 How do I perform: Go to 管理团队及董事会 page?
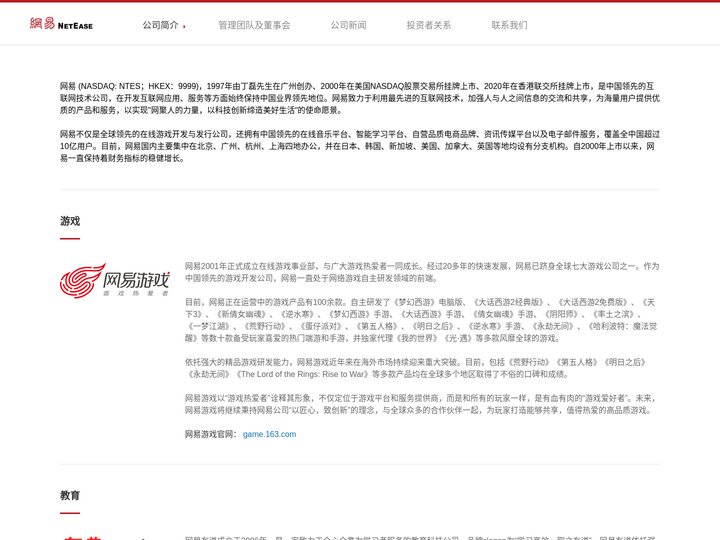(254, 25)
